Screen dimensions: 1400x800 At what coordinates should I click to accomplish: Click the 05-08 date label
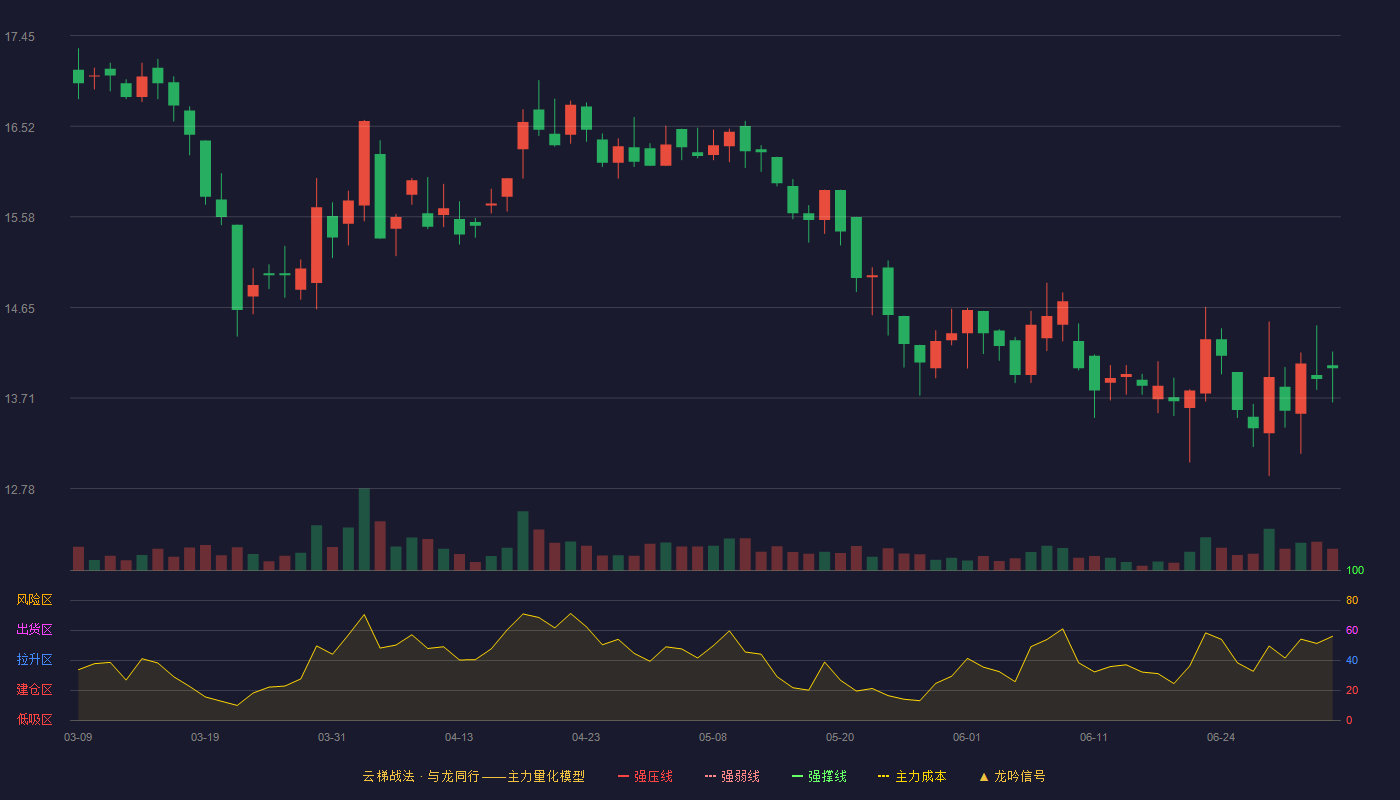coord(713,737)
